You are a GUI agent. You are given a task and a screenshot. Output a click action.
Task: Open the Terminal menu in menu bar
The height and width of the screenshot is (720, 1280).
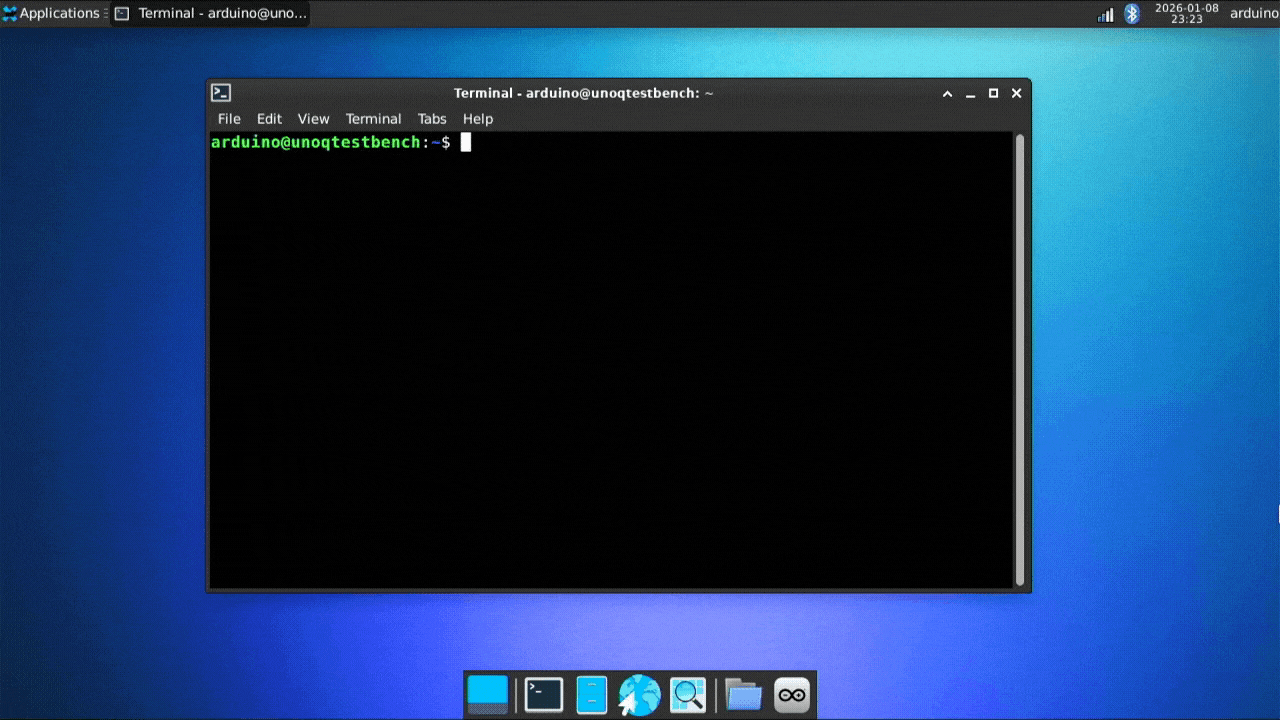(373, 119)
